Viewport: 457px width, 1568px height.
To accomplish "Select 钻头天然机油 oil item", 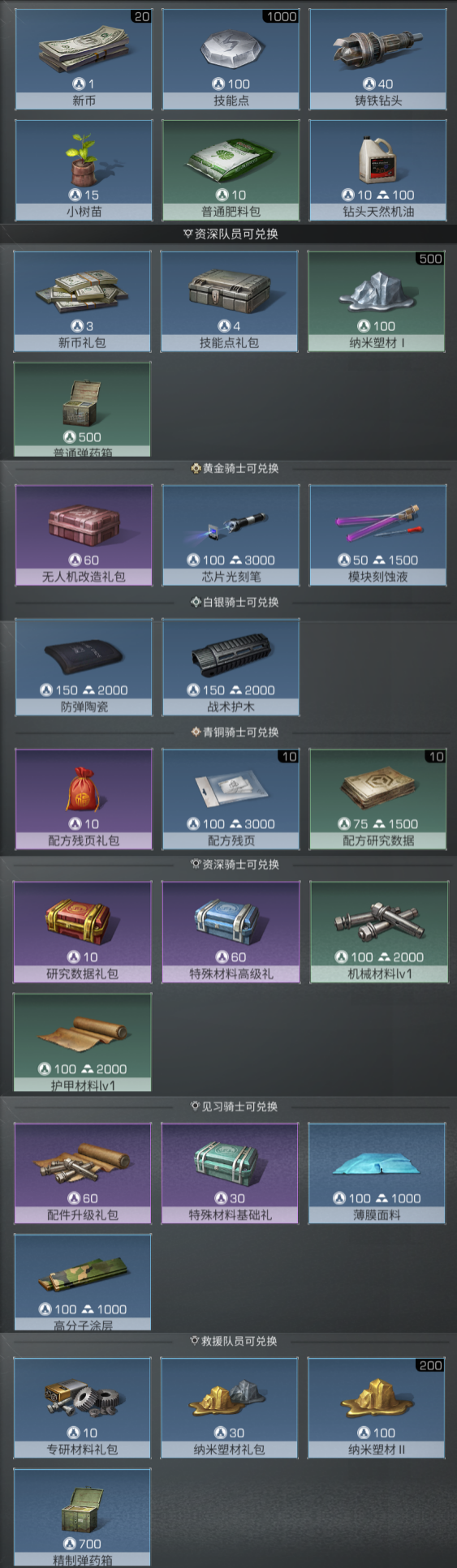I will coord(377,170).
